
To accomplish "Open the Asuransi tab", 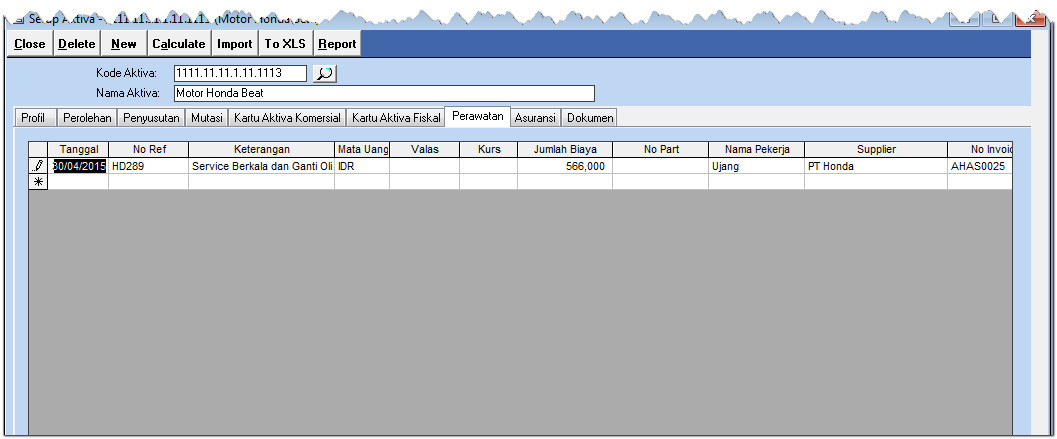I will tap(535, 118).
